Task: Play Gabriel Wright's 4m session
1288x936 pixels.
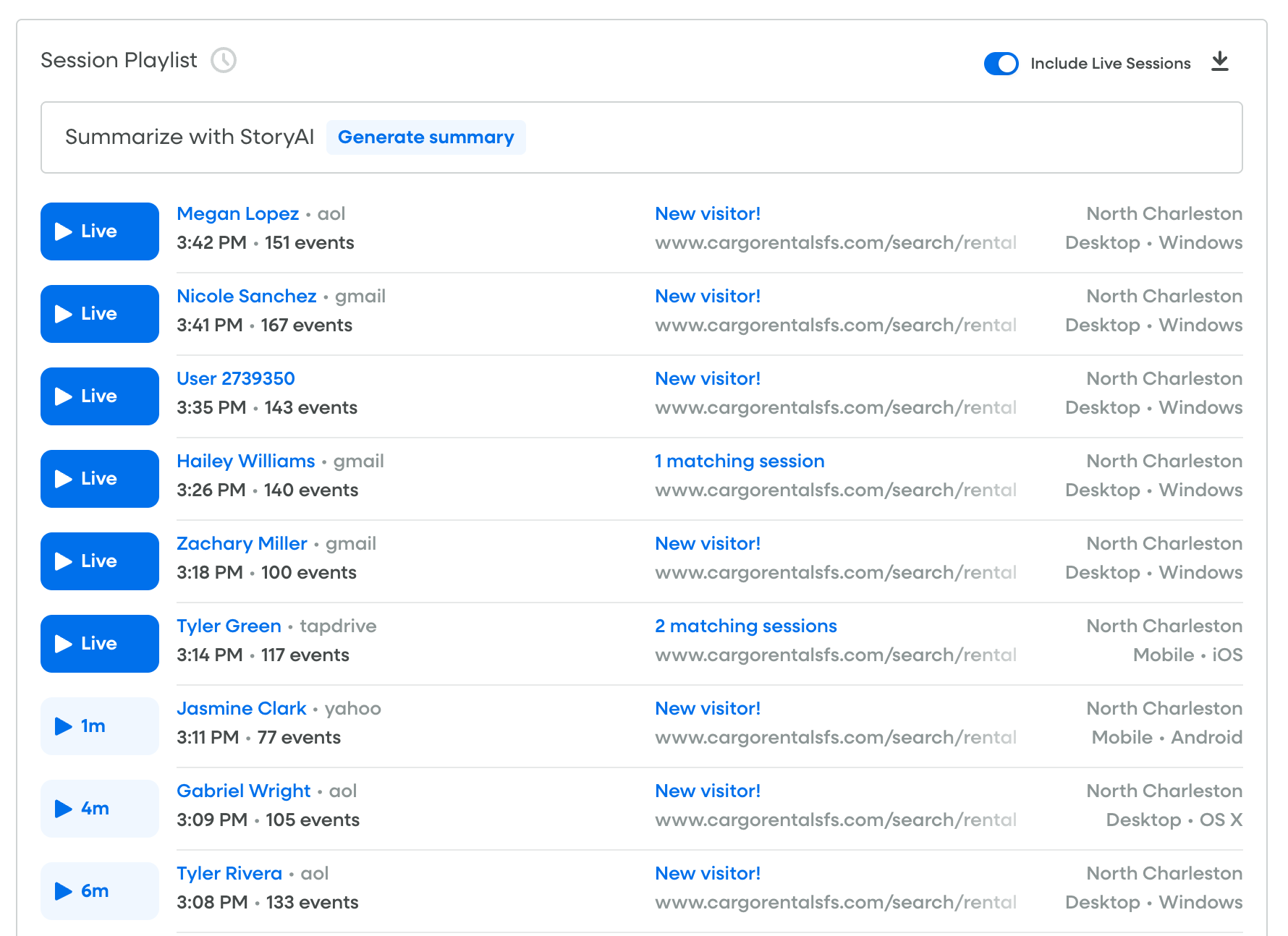Action: (100, 809)
